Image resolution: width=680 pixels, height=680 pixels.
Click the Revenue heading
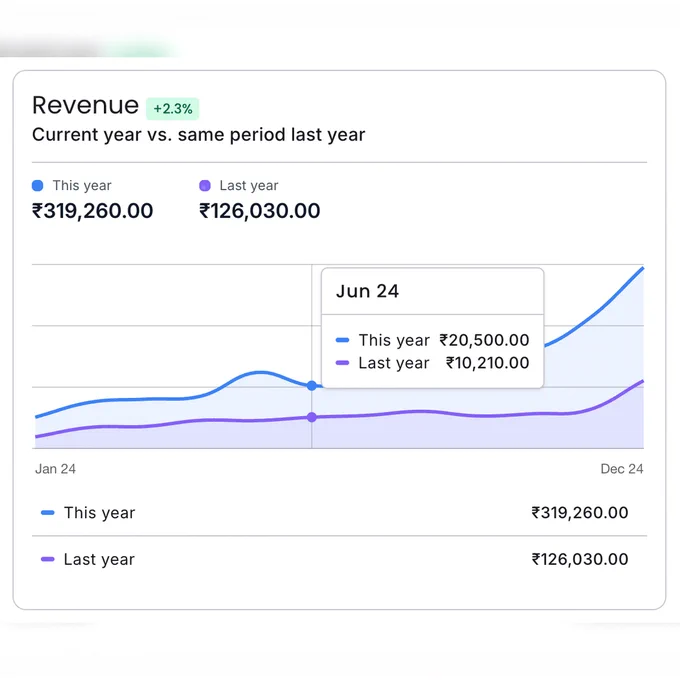point(85,105)
